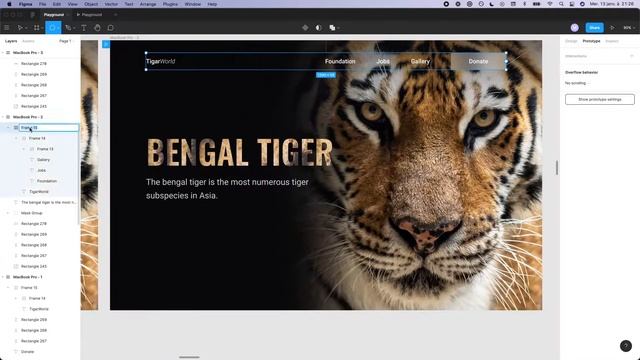Expand the Mask Group layer
This screenshot has width=640, height=360.
(x=8, y=213)
